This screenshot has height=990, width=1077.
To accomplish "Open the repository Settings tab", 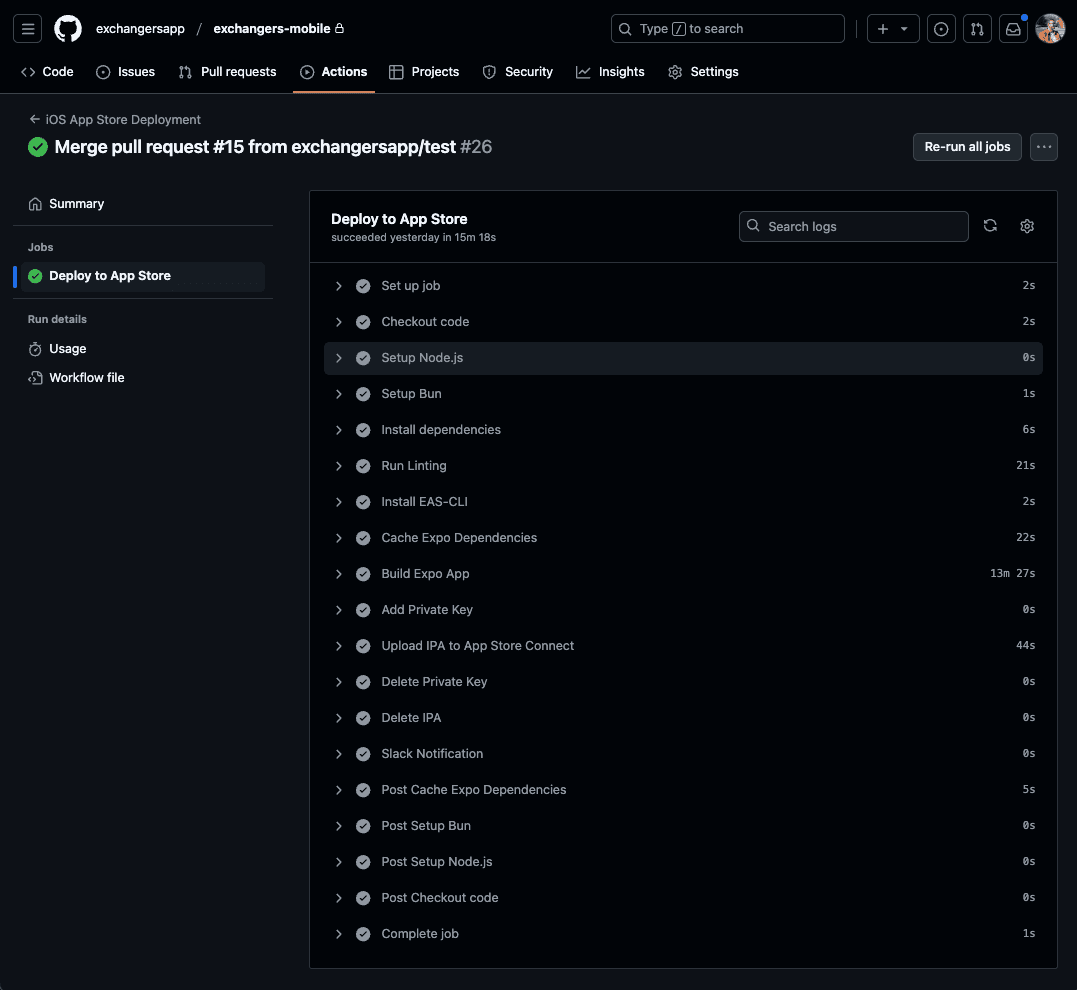I will click(703, 71).
